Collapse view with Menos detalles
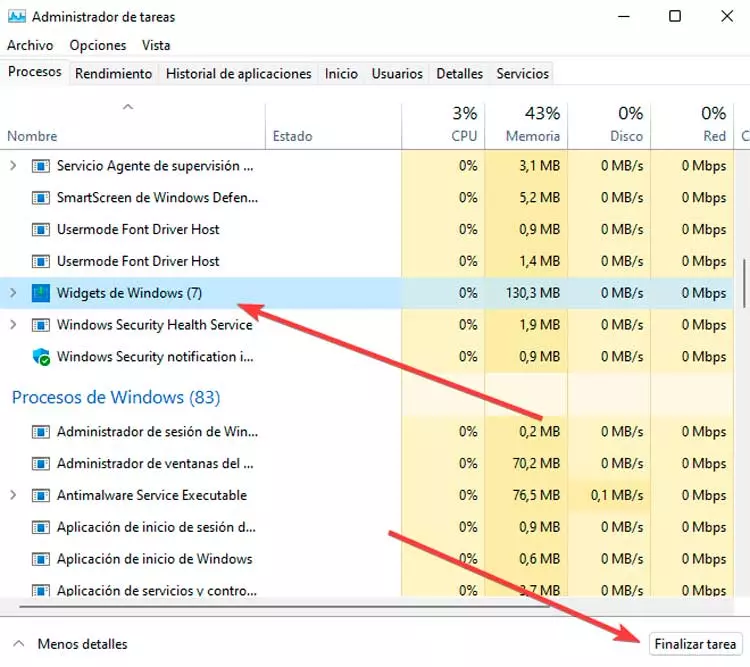The image size is (750, 667). click(70, 644)
